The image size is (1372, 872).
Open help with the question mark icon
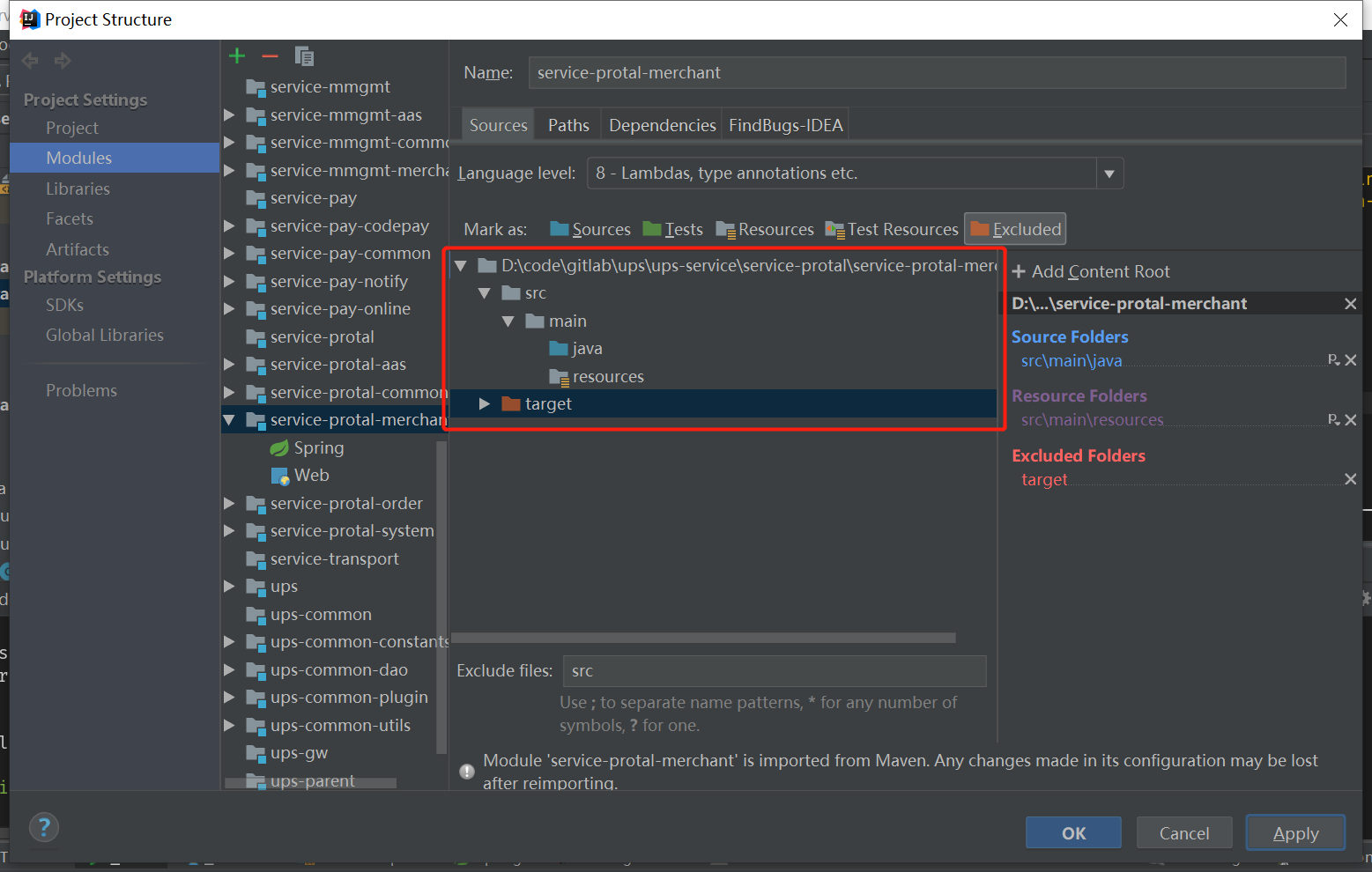point(44,827)
